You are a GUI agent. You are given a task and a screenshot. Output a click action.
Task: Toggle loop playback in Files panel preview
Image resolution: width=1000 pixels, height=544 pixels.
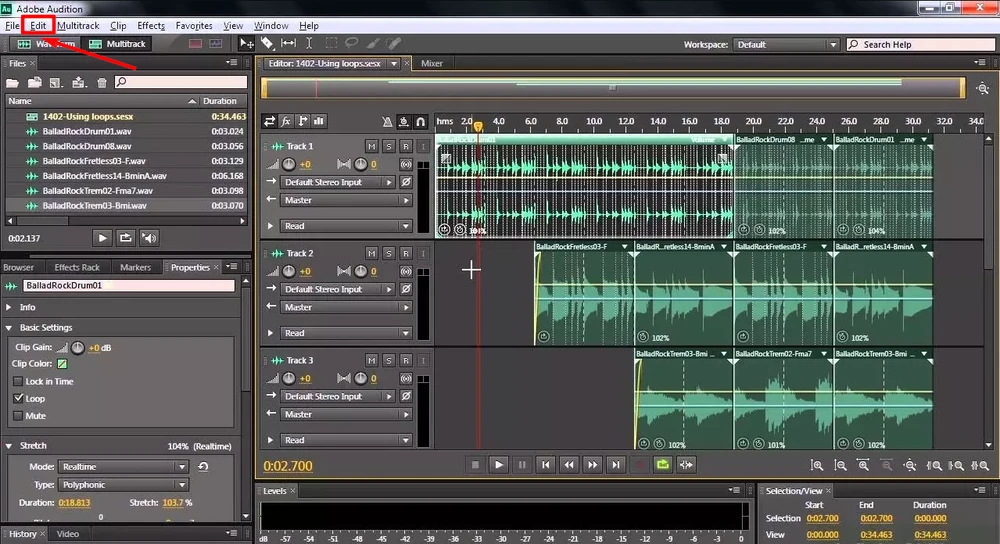point(126,238)
